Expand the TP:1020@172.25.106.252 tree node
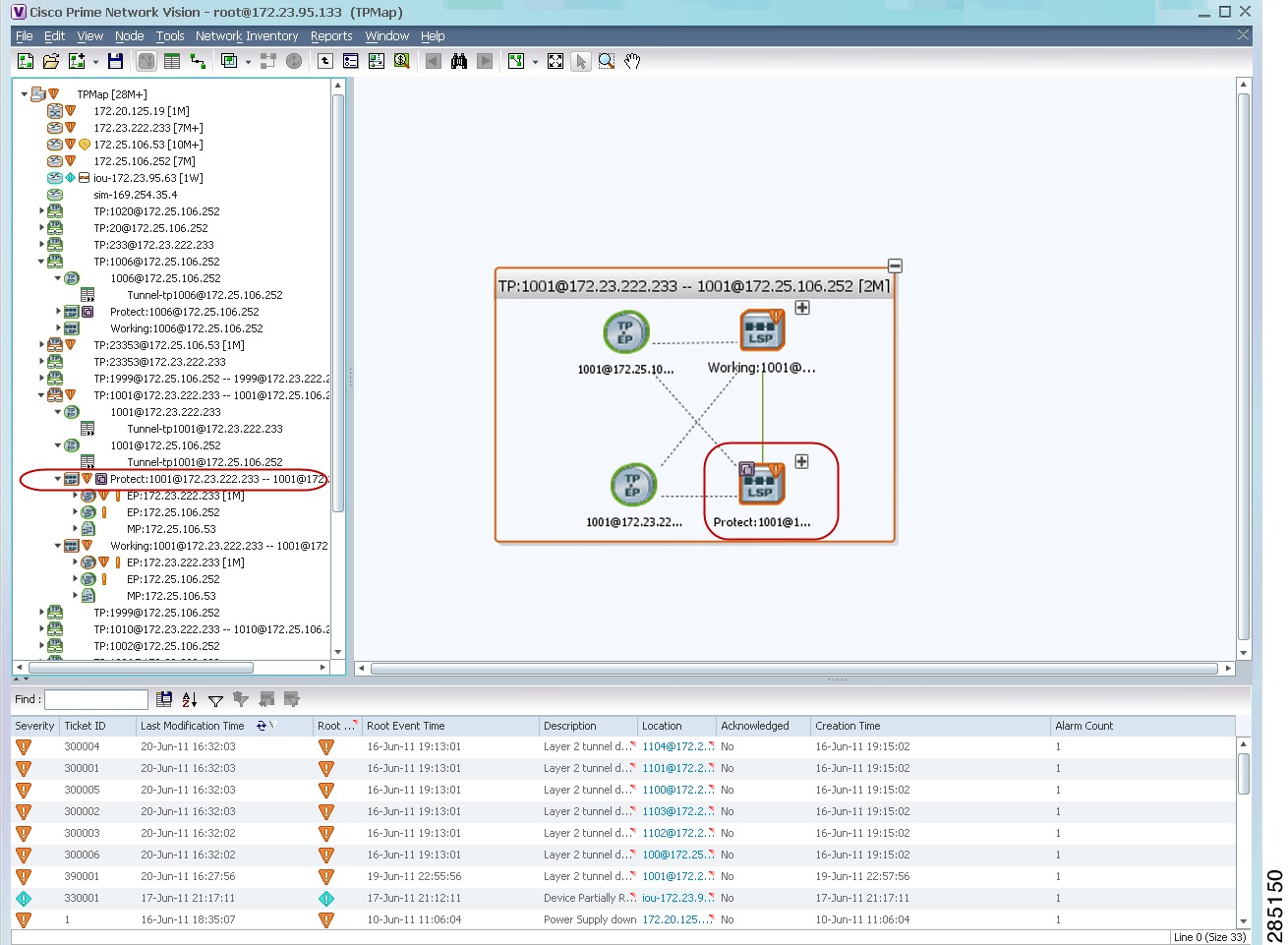Image resolution: width=1288 pixels, height=945 pixels. click(41, 211)
